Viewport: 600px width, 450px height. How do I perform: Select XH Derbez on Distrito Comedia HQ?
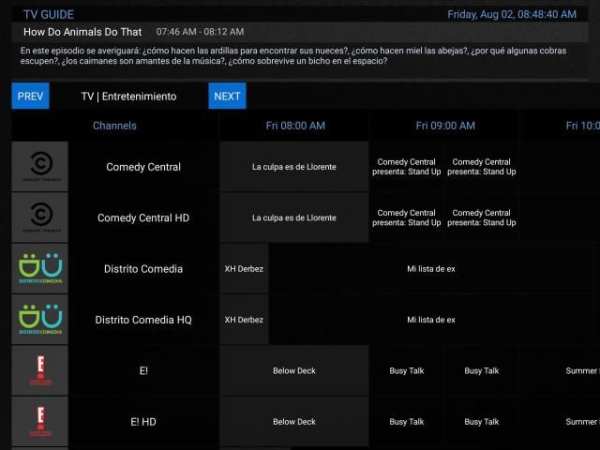click(244, 320)
